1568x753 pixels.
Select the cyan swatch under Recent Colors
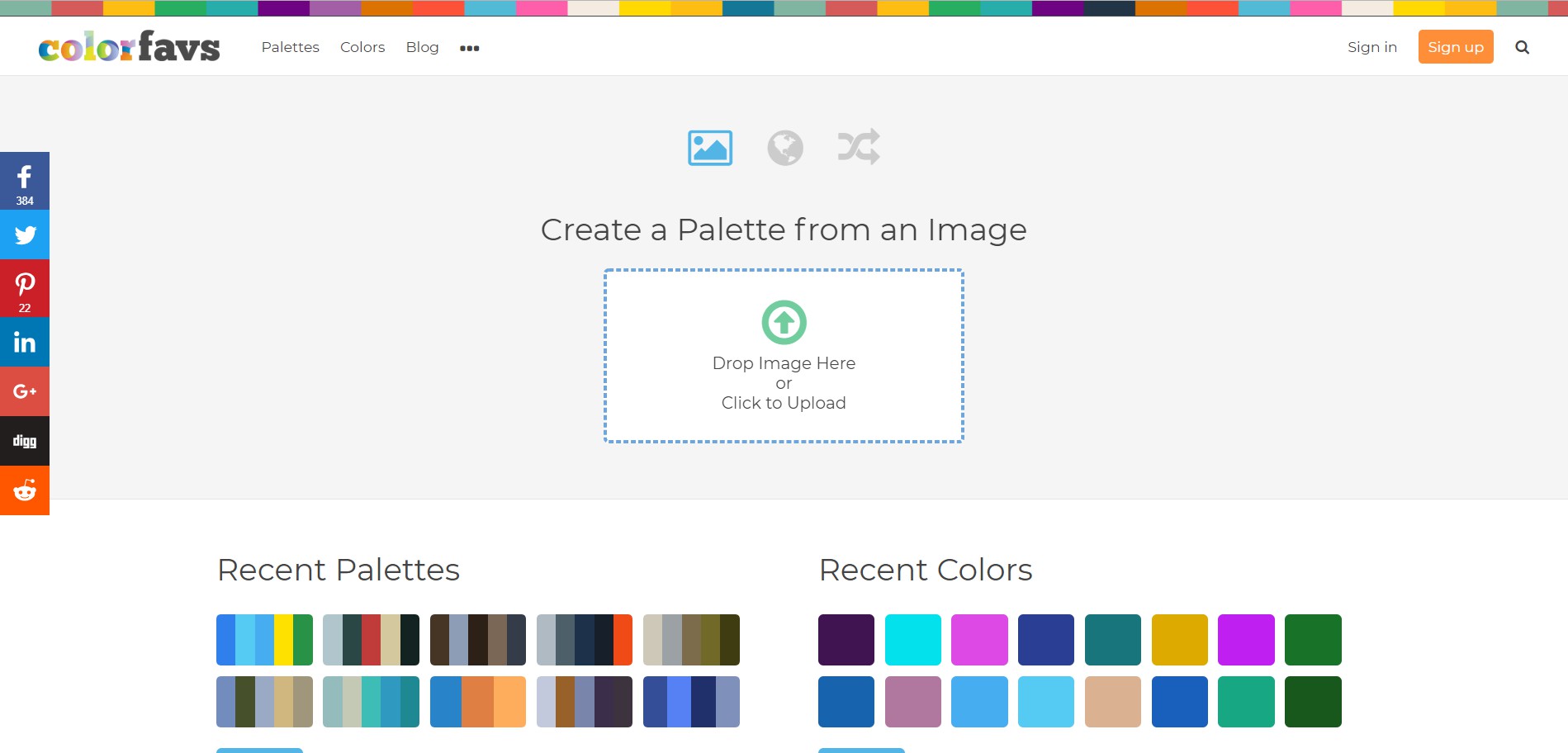click(912, 638)
